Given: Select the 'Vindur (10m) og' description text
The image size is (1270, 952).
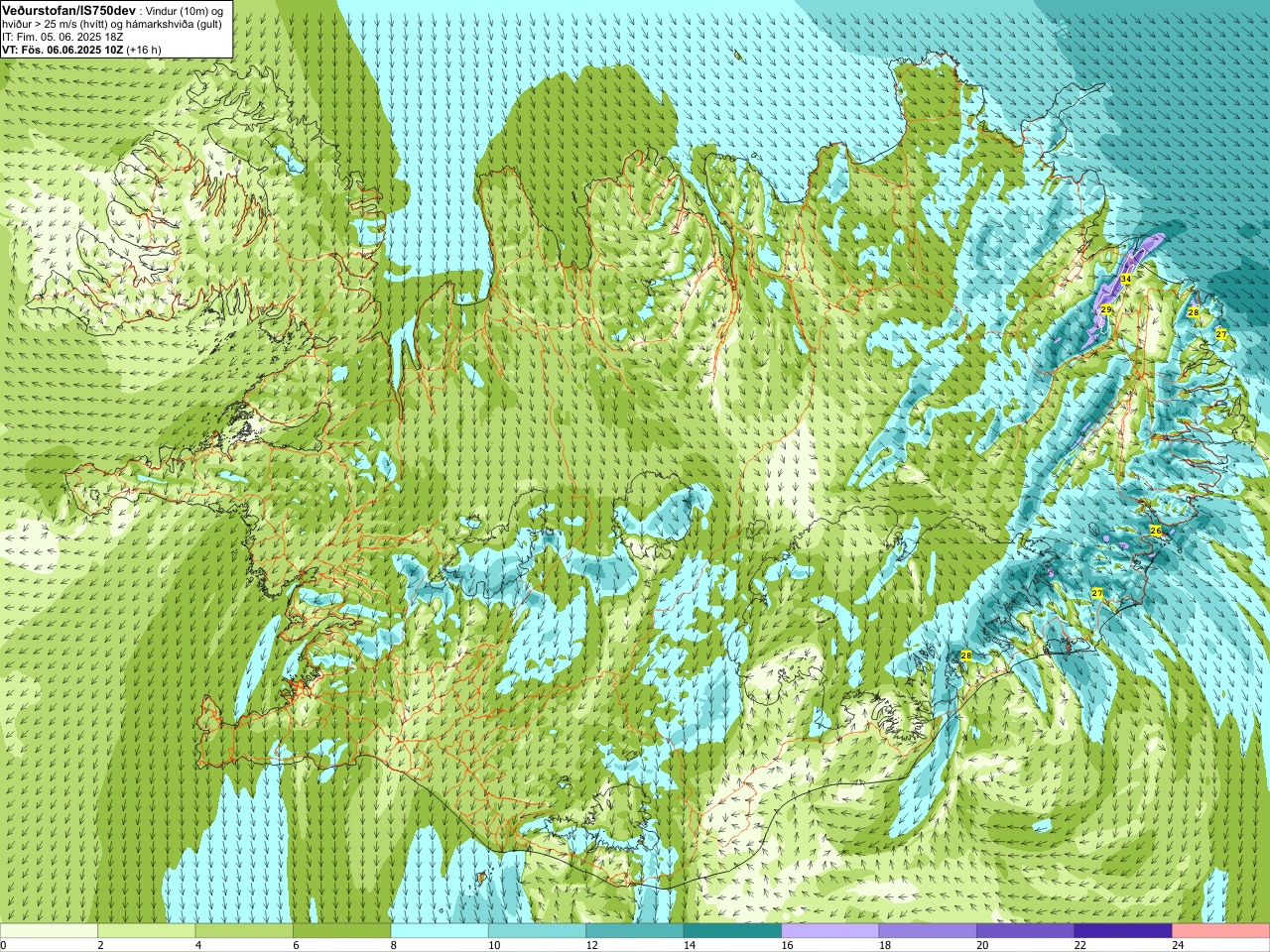Looking at the screenshot, I should (x=184, y=11).
